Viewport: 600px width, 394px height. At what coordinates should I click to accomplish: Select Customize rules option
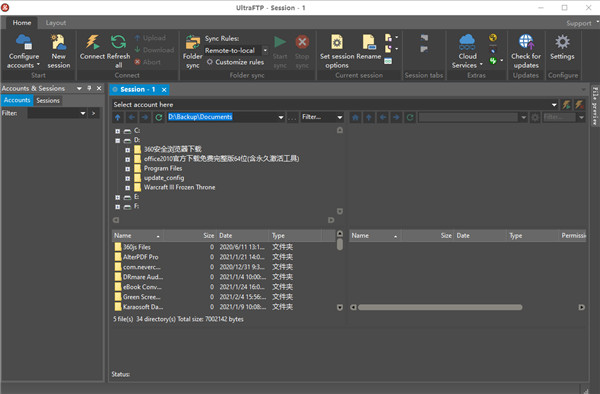tap(235, 62)
